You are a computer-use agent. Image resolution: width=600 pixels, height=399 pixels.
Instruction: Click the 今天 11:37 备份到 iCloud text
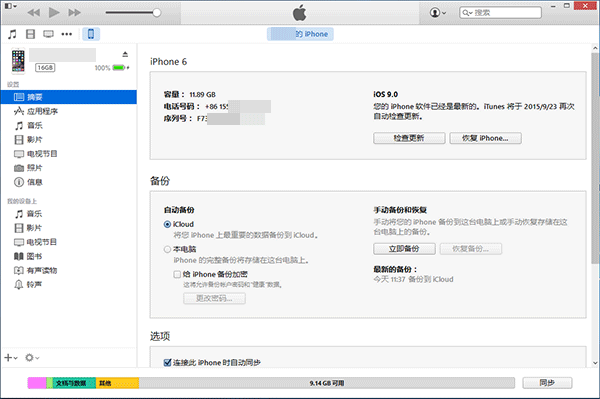point(413,279)
